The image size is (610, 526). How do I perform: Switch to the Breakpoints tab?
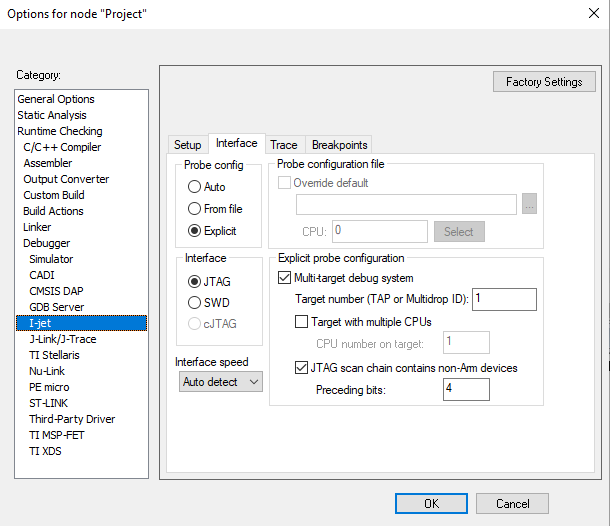click(339, 145)
